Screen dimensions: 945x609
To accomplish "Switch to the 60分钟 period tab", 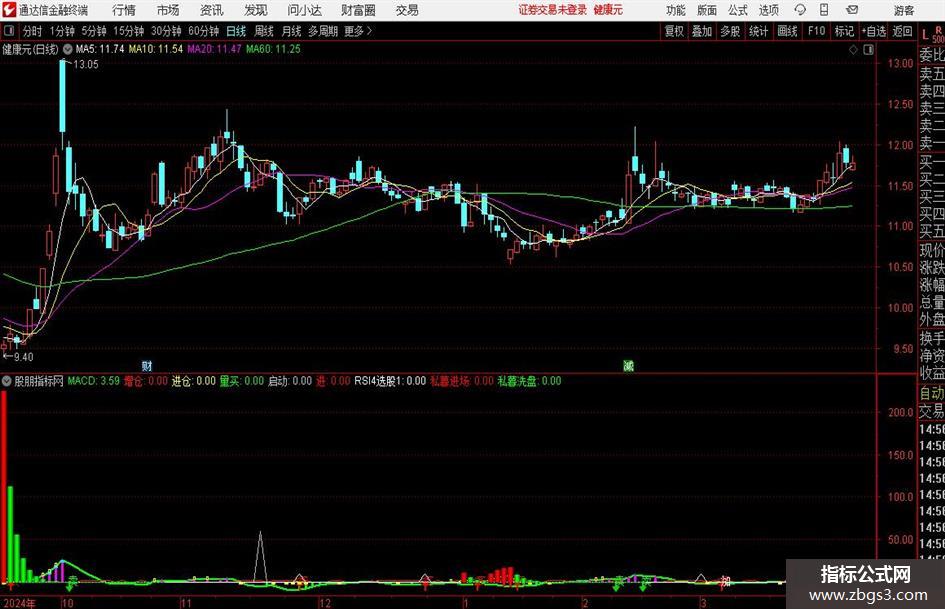I will (x=203, y=31).
